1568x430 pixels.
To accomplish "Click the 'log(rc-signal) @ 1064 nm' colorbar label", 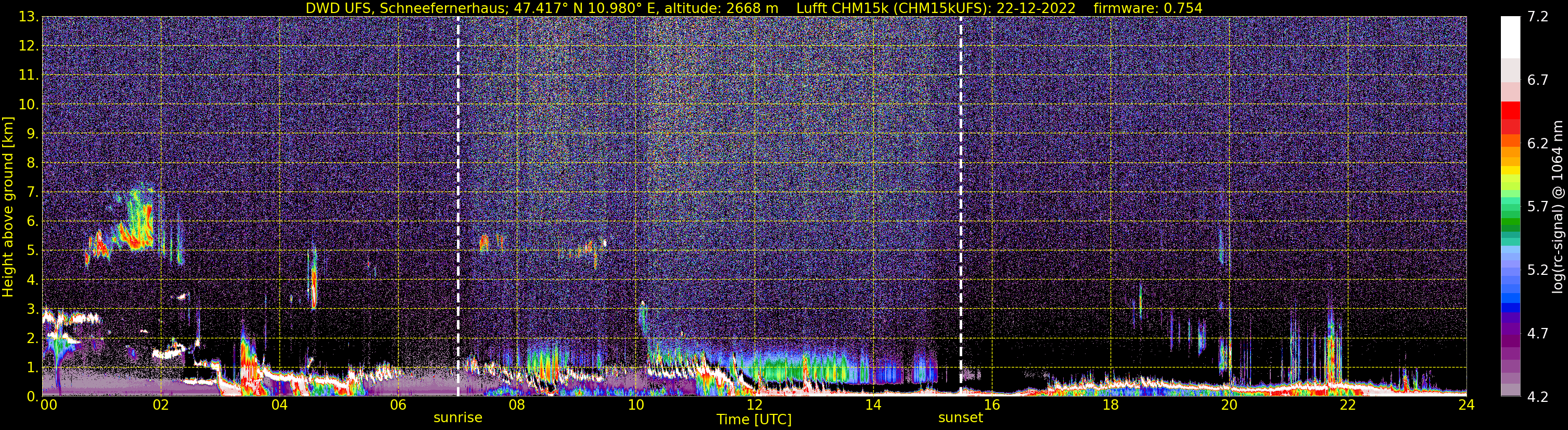I will coord(1558,207).
